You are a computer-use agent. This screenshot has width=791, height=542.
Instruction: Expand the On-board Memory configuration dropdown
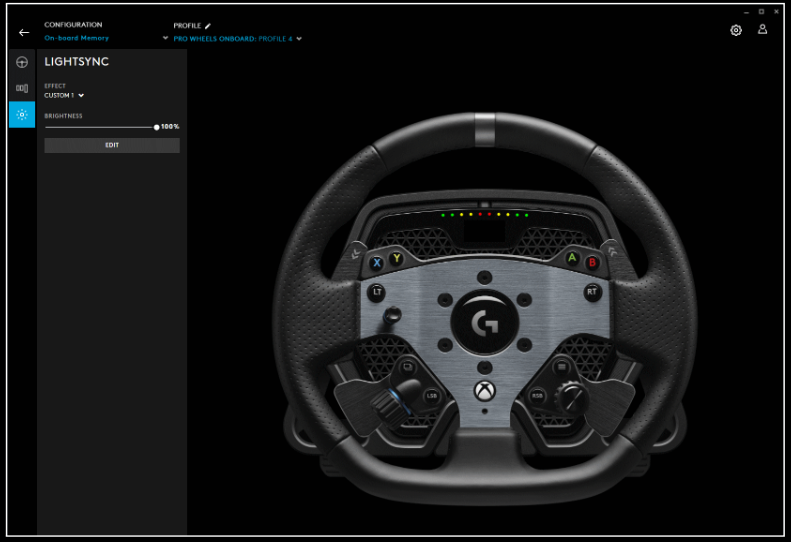[165, 39]
